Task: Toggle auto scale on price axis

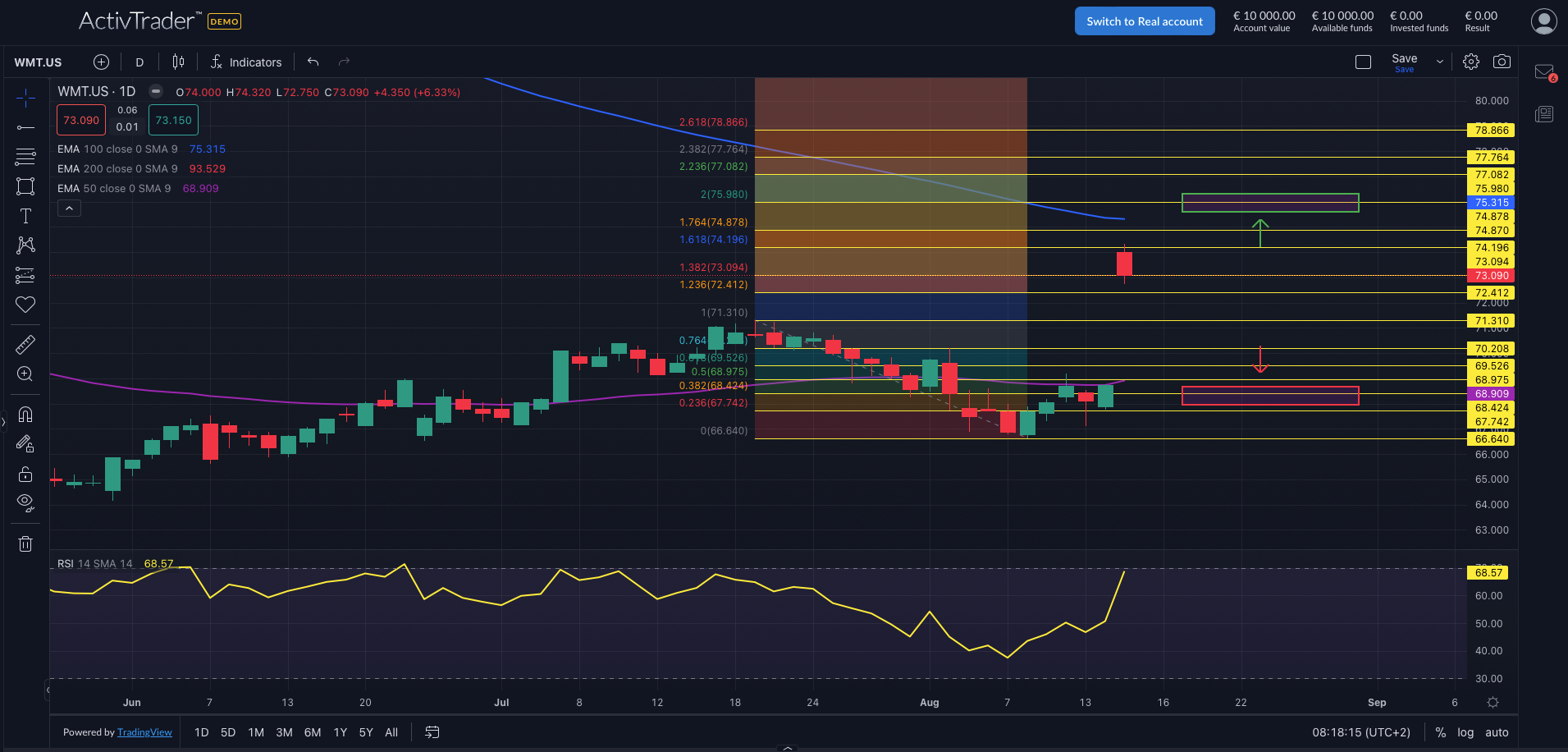Action: (1497, 732)
